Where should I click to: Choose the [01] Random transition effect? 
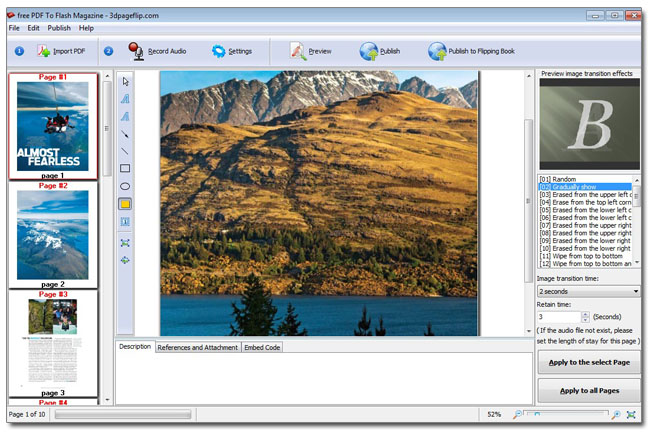point(585,179)
